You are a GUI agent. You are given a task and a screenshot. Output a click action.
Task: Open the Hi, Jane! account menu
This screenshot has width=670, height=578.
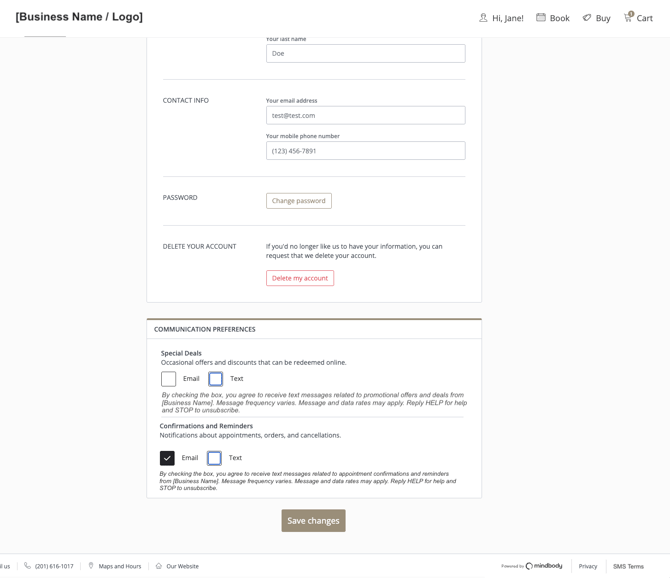click(501, 18)
